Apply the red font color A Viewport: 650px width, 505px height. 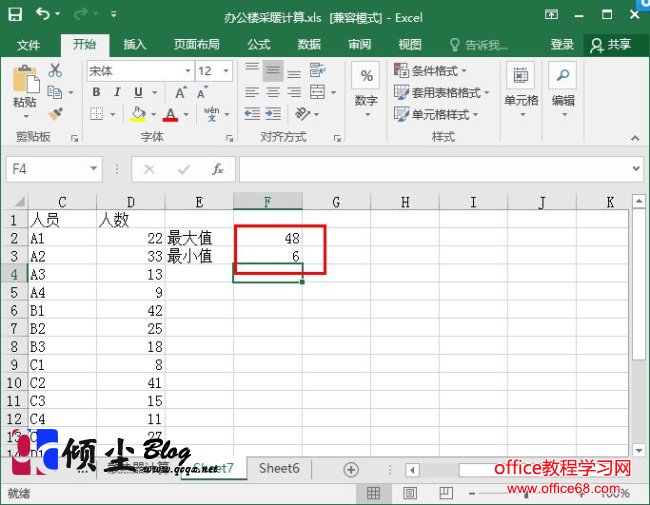point(170,114)
